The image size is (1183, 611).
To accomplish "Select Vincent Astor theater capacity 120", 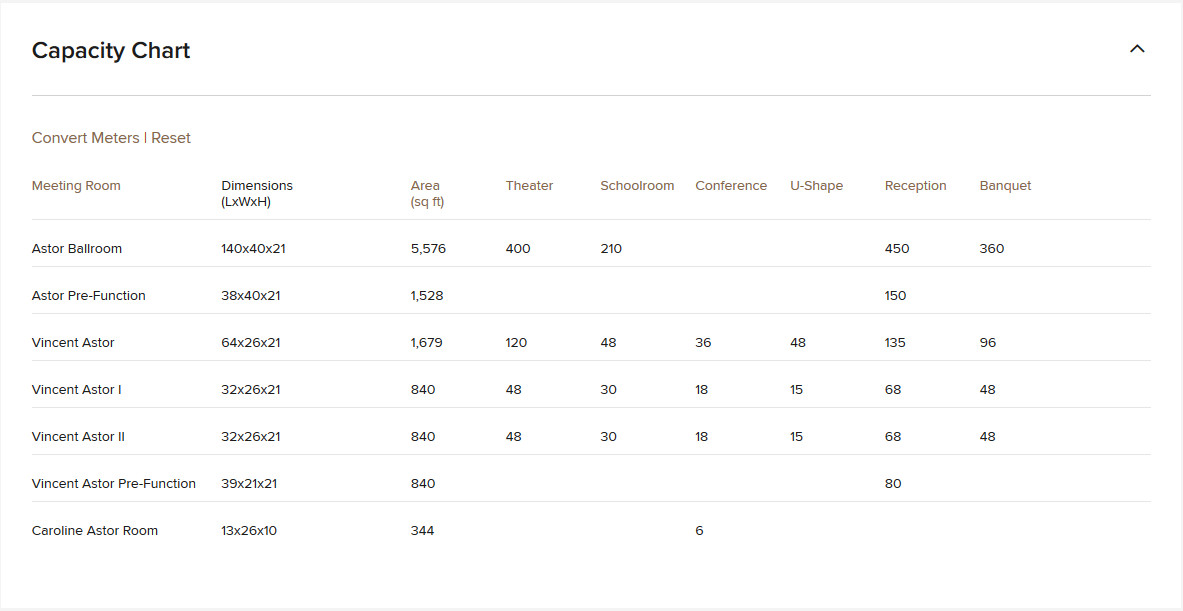I will 516,342.
